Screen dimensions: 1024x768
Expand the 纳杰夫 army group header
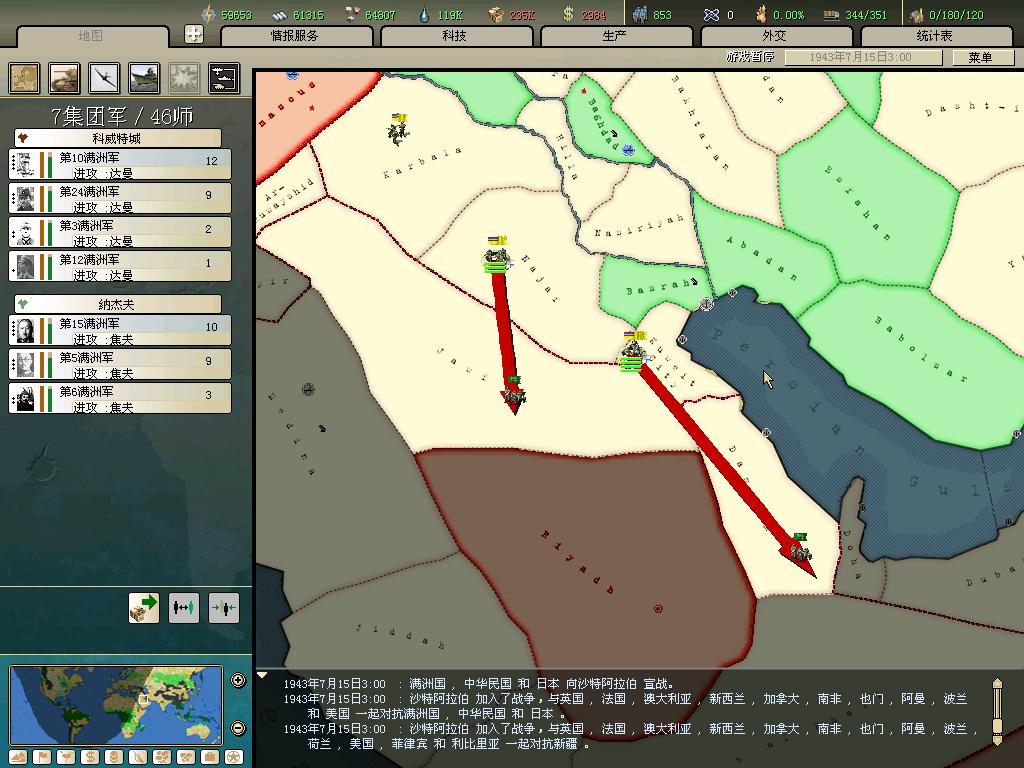click(x=117, y=303)
